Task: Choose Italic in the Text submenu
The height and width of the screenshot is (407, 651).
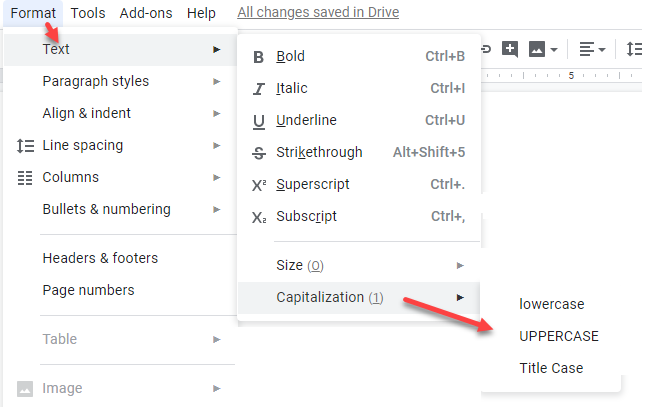Action: click(291, 88)
